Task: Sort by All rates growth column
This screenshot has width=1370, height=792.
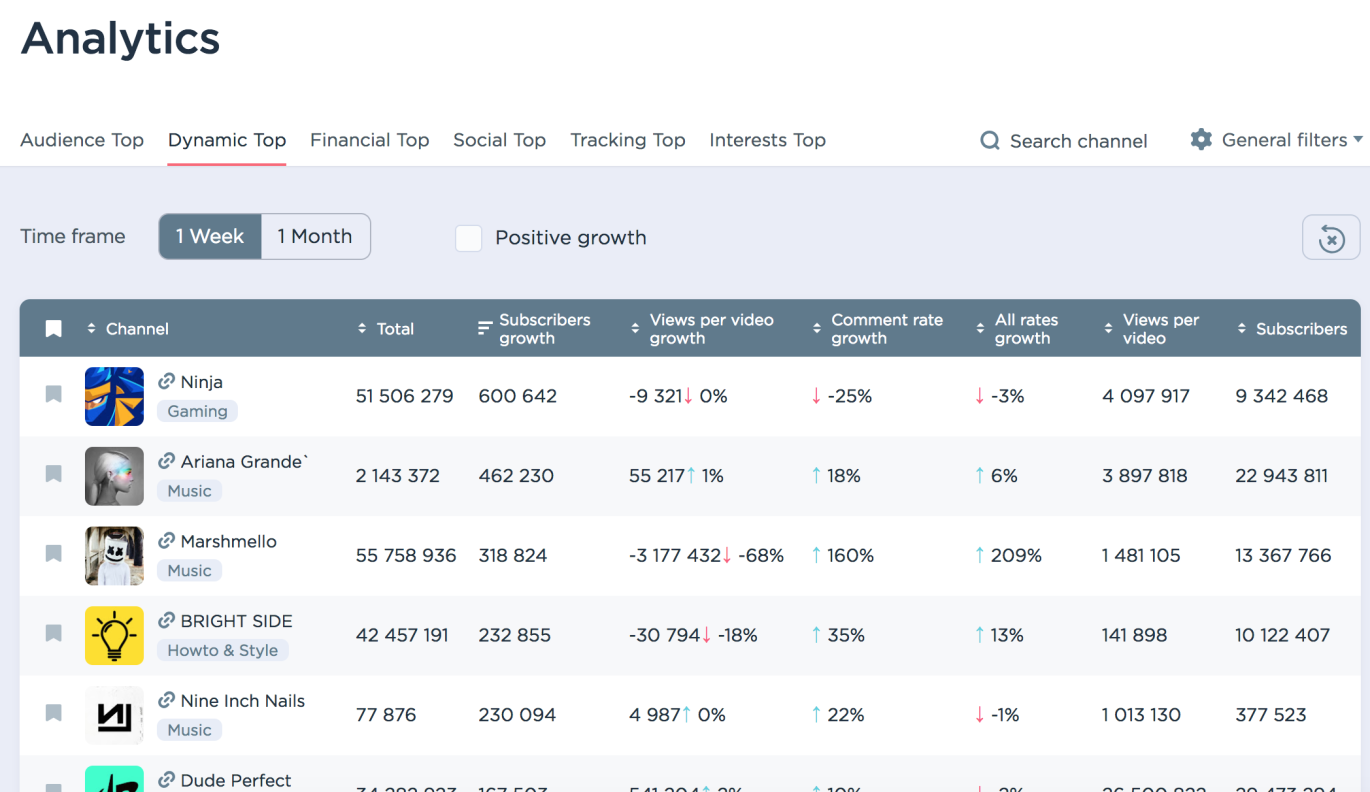Action: [x=1017, y=329]
